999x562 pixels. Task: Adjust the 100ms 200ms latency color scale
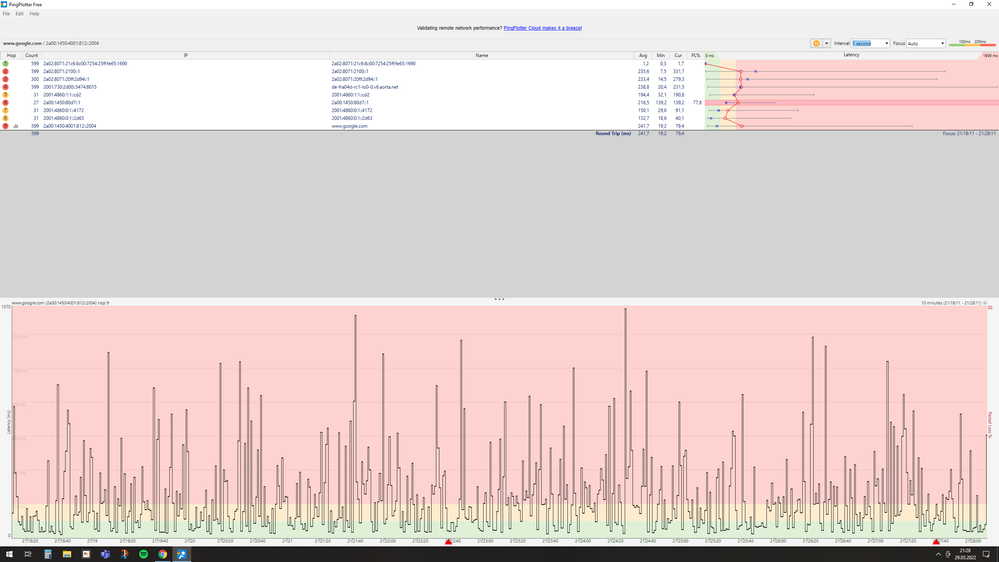coord(972,43)
